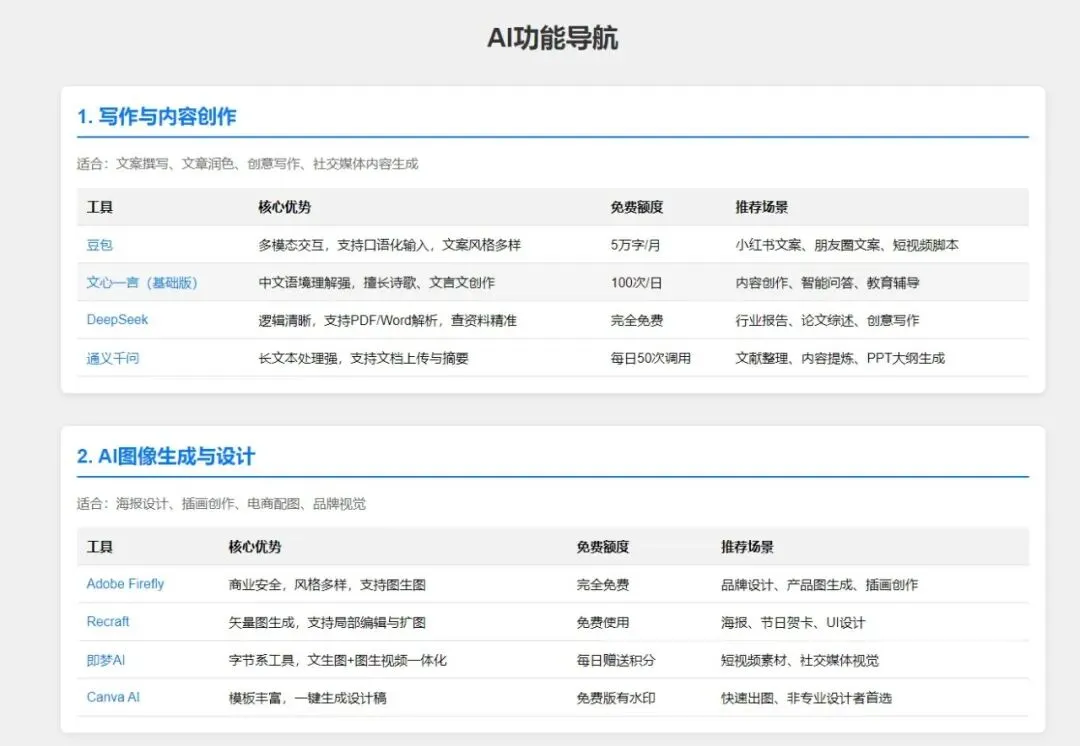Click 中文语境理解强 advantage cell
Screen dimensions: 1080x746
coord(377,282)
